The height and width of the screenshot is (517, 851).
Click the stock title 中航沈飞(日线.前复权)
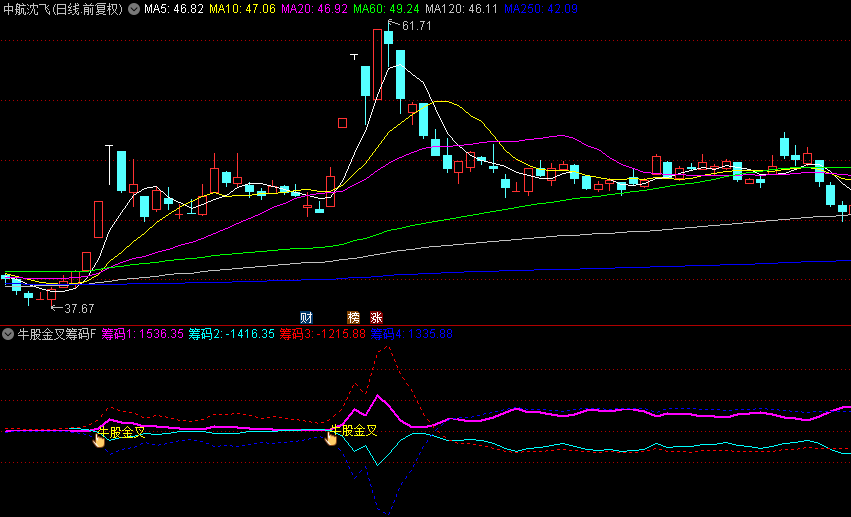[63, 9]
